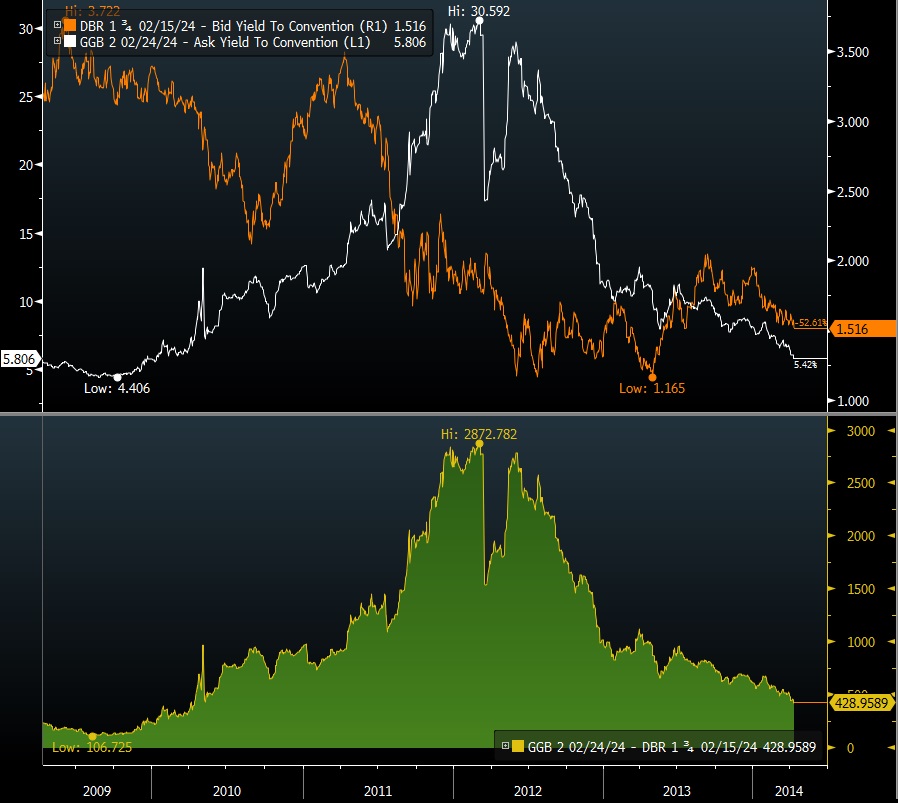Click the white GGB series color swatch
The height and width of the screenshot is (803, 898).
click(70, 41)
